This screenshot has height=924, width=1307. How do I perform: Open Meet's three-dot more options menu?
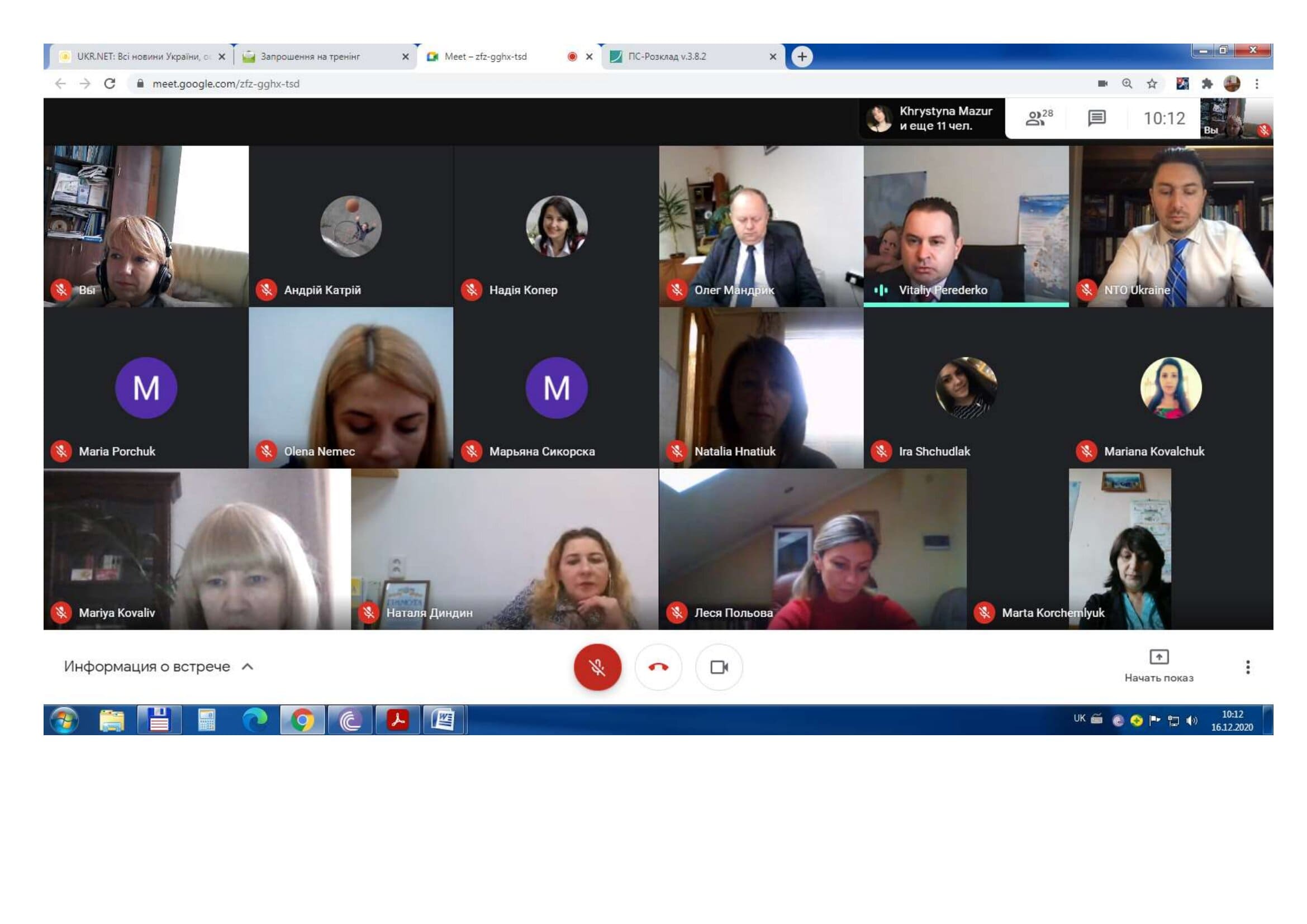[x=1247, y=667]
